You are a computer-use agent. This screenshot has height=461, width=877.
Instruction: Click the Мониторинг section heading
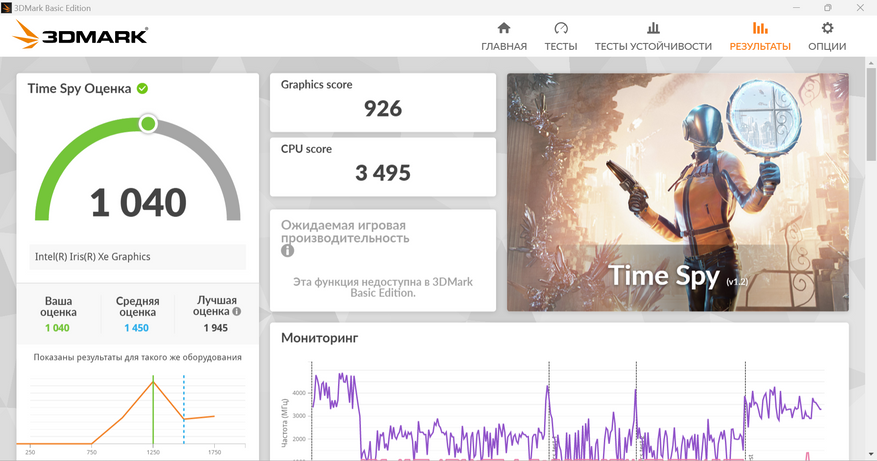pos(319,338)
